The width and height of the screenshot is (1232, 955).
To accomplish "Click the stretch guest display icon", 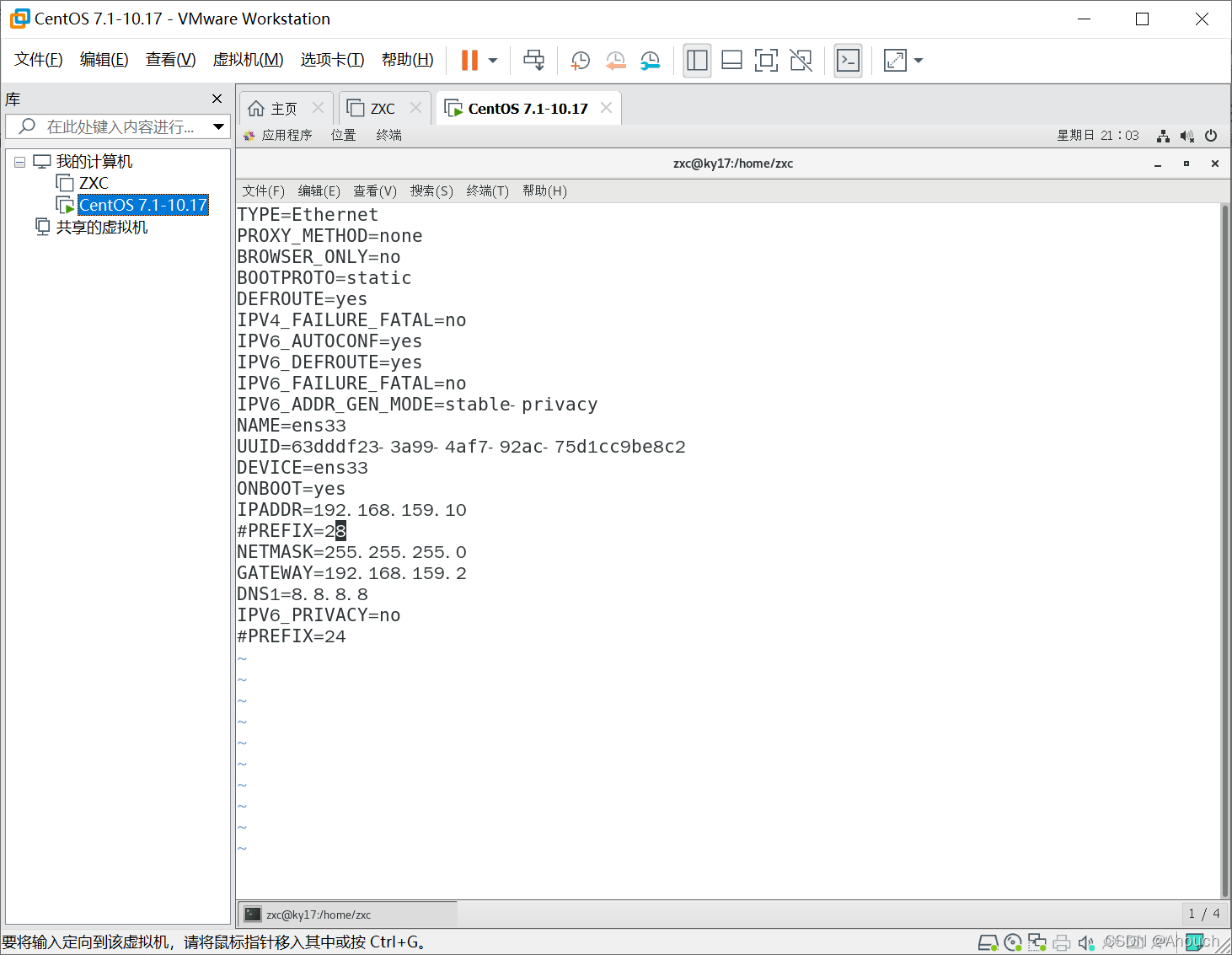I will (x=895, y=60).
